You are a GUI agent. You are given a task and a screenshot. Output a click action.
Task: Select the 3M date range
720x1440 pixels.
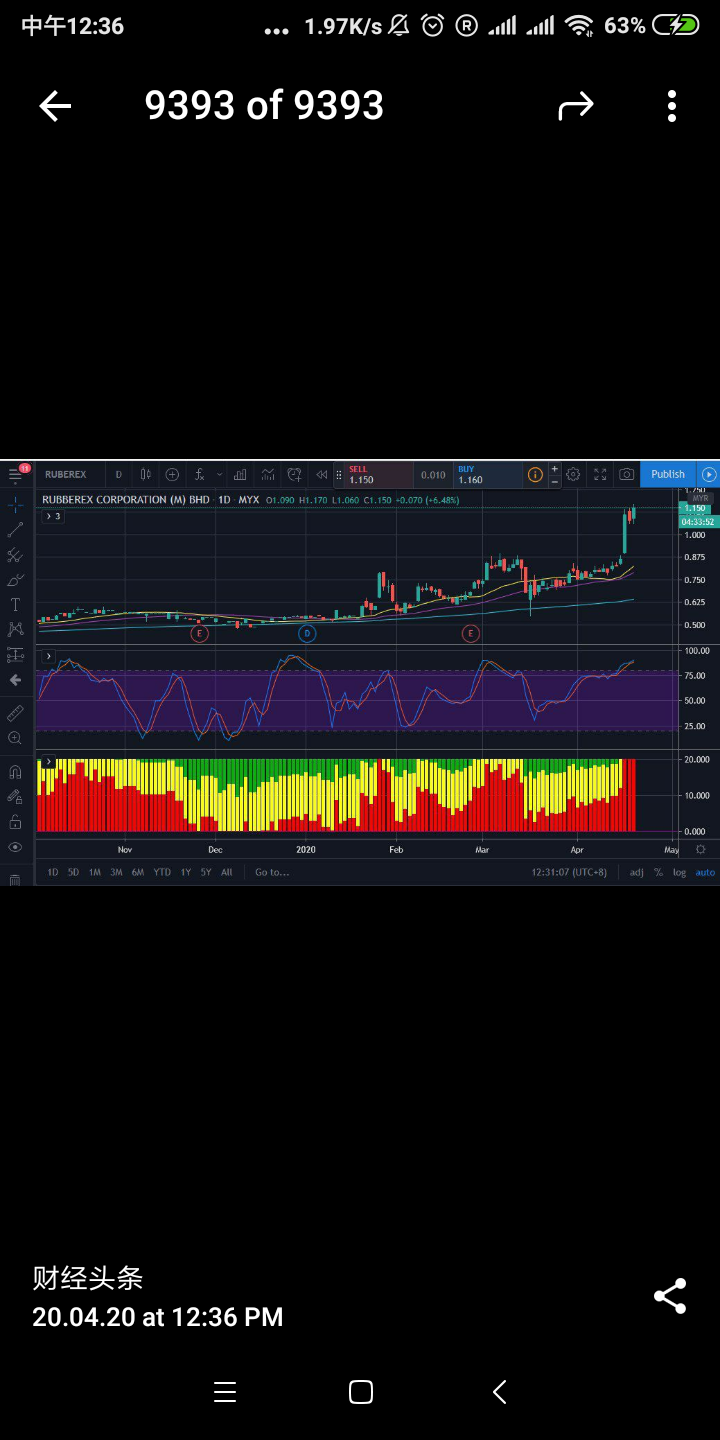click(116, 872)
